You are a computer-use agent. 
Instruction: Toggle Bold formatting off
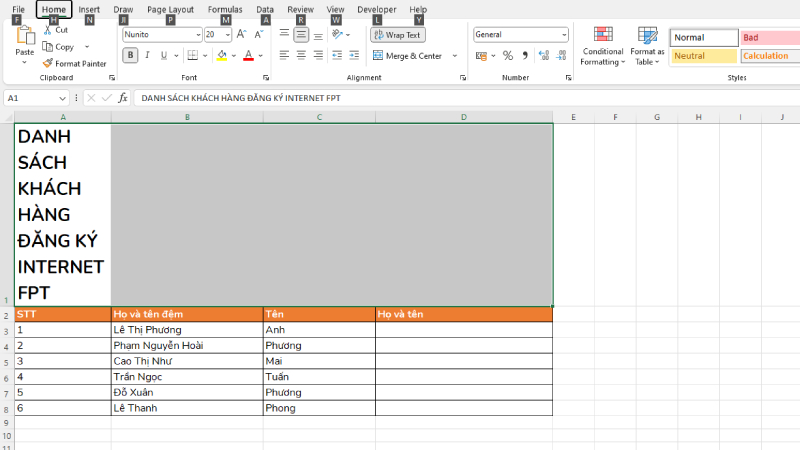[x=130, y=56]
